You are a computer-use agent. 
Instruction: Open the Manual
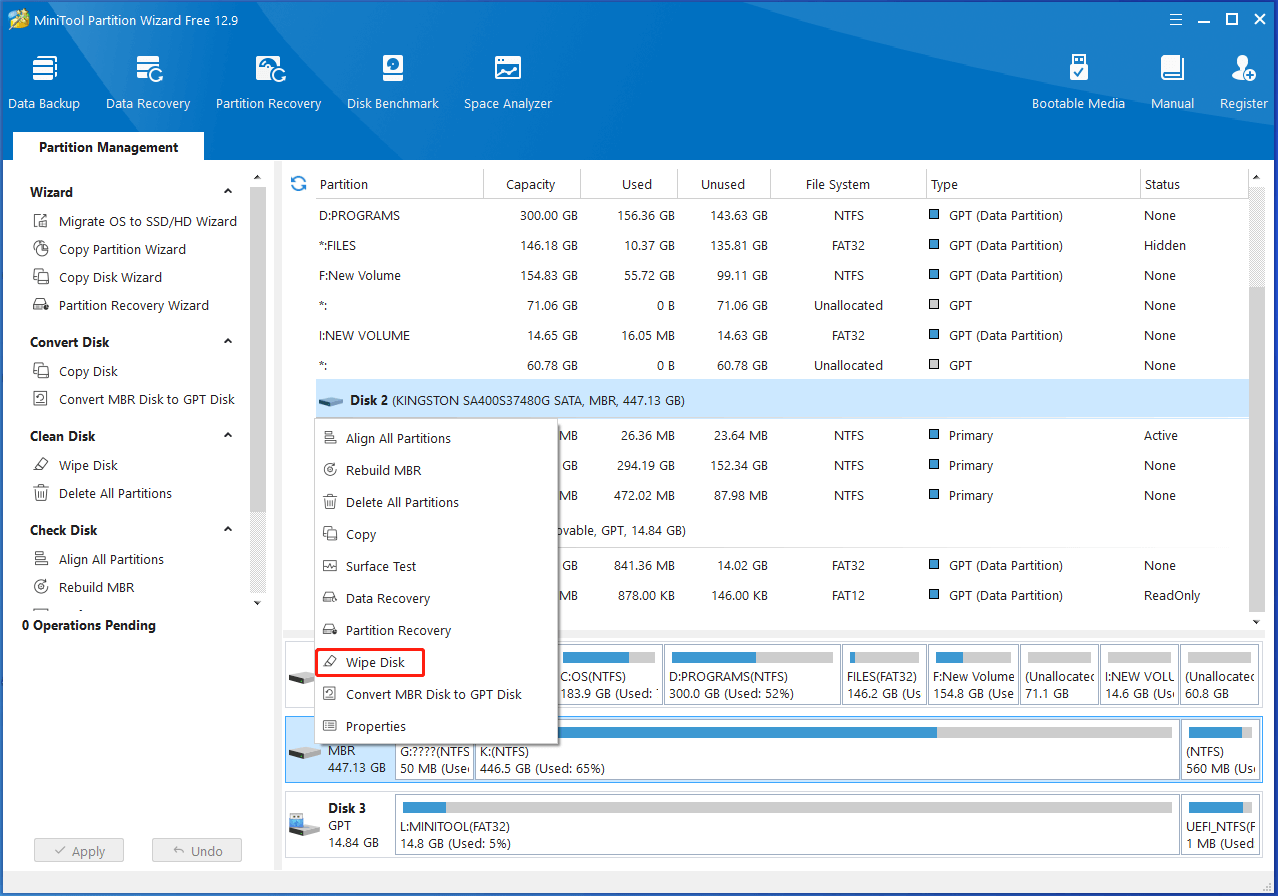[1171, 80]
